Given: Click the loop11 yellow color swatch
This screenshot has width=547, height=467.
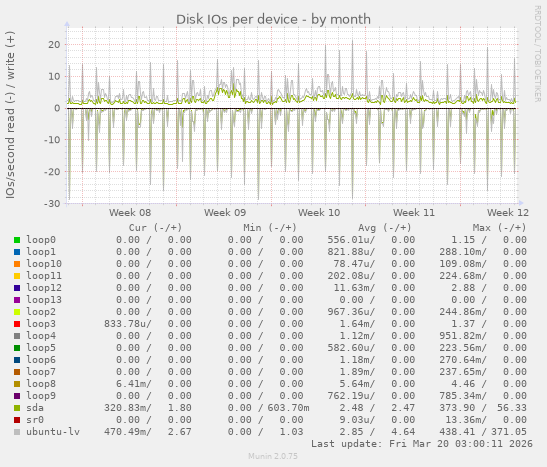Looking at the screenshot, I should (17, 276).
